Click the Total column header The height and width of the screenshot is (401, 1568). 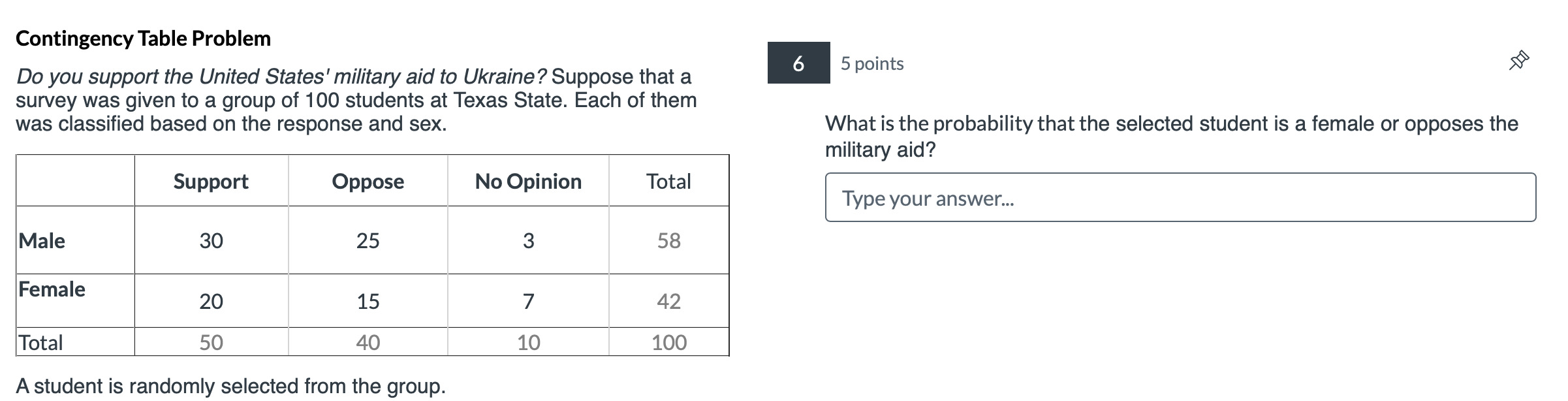point(668,182)
